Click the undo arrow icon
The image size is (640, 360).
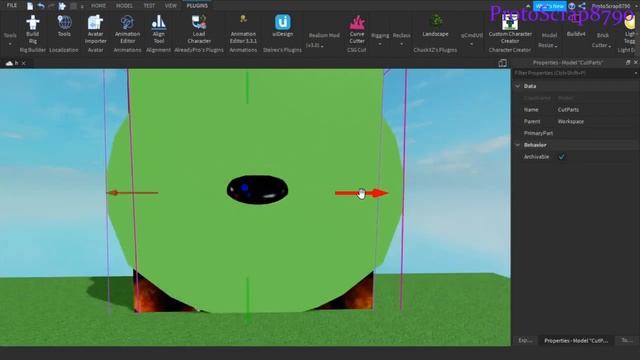coord(41,6)
